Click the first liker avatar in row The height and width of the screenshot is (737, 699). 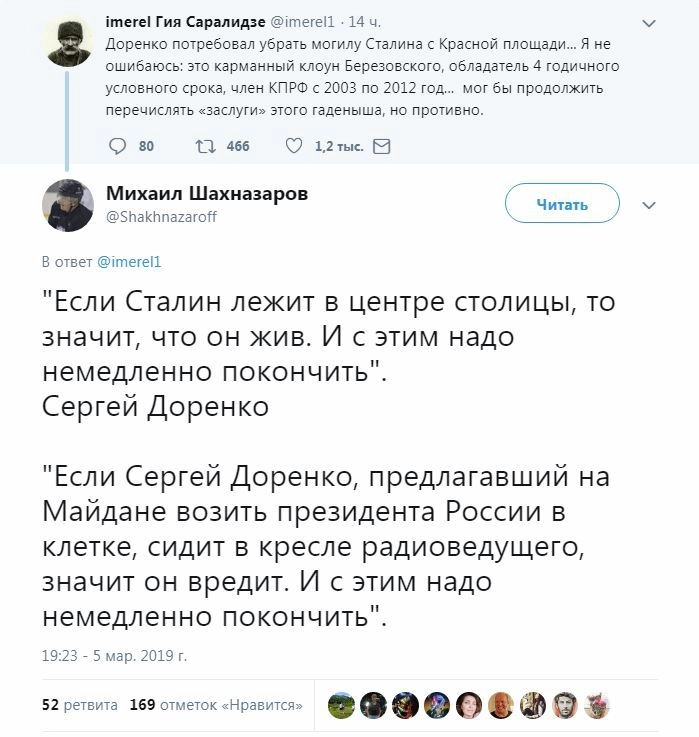[341, 704]
